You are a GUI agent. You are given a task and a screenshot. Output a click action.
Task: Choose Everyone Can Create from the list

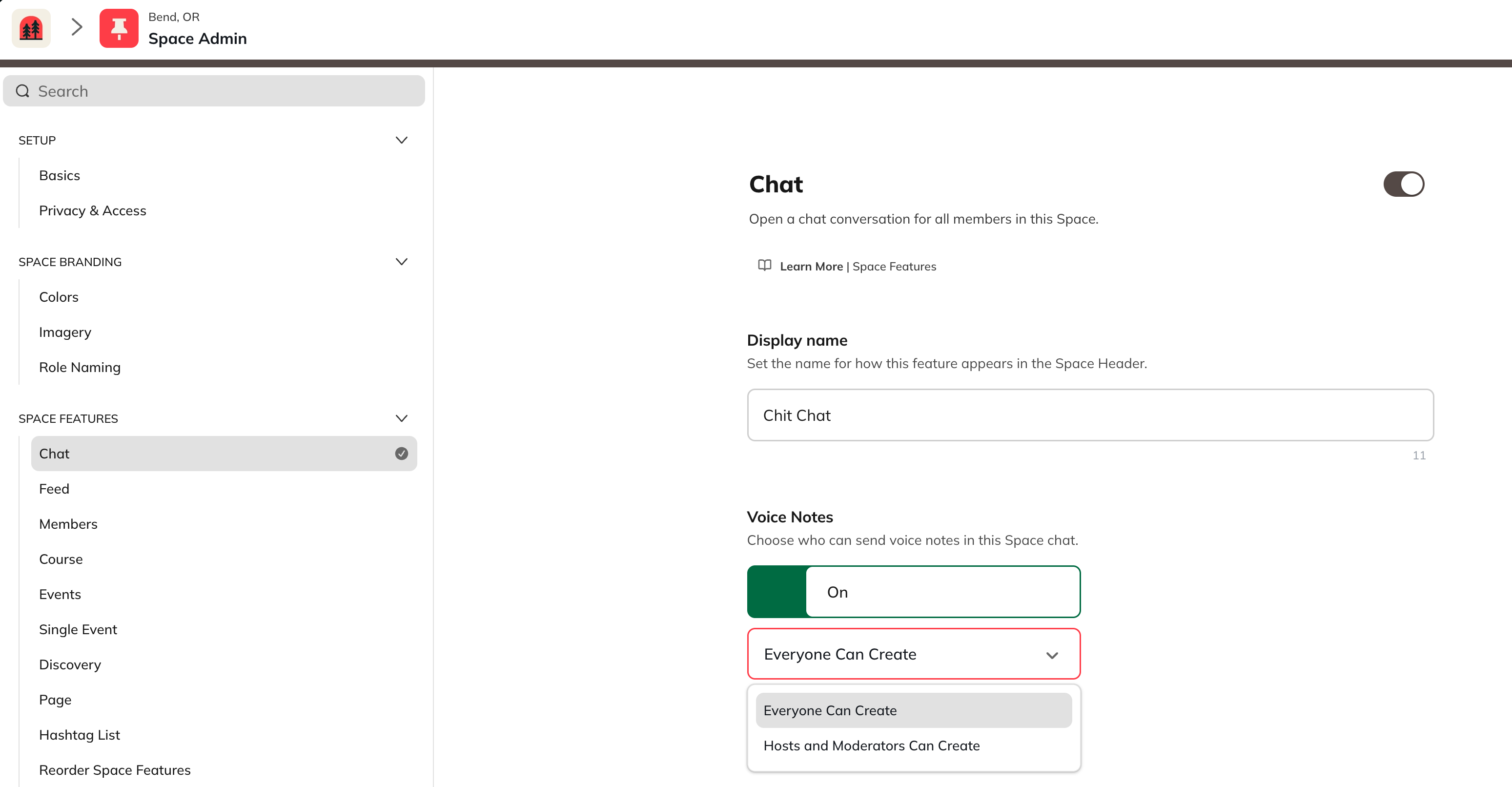point(913,711)
